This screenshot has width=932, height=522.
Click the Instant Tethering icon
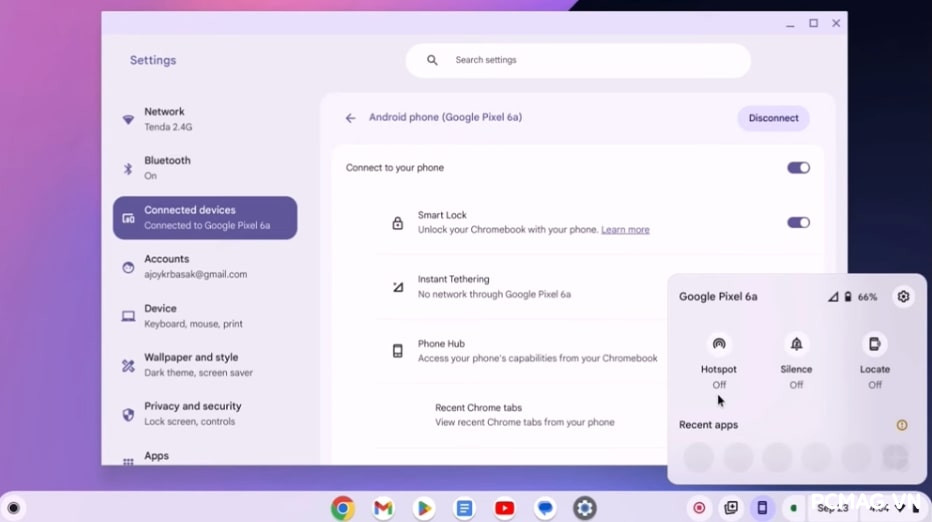click(x=398, y=287)
